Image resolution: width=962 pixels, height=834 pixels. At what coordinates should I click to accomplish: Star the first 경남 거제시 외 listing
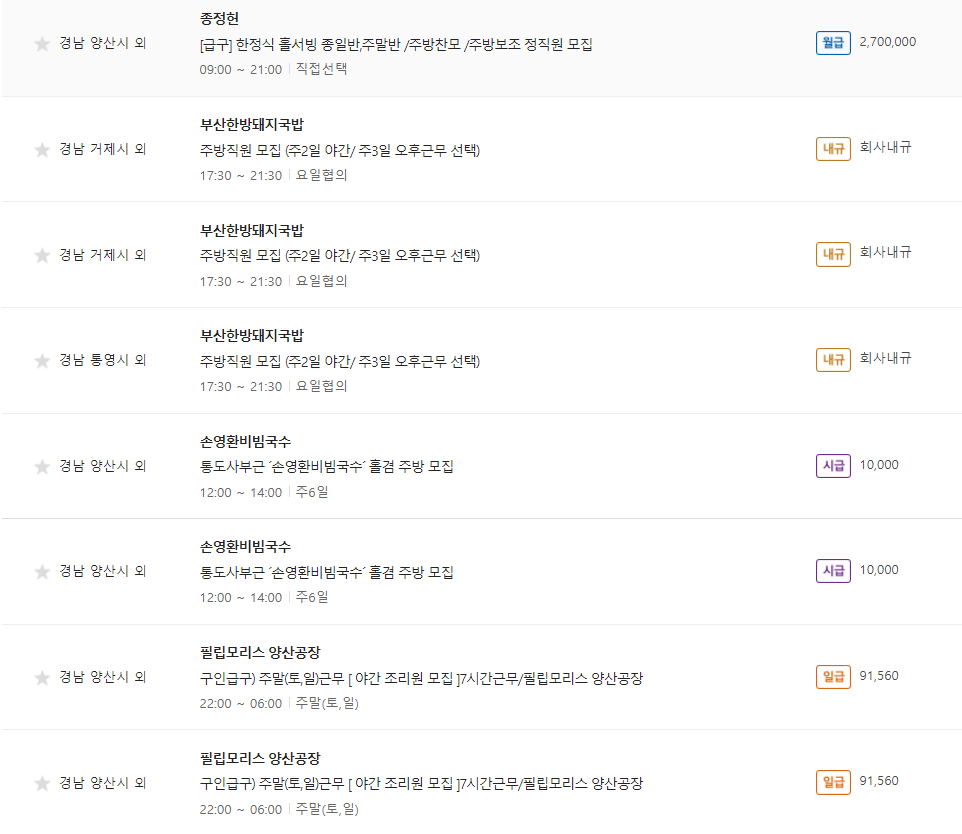tap(42, 150)
